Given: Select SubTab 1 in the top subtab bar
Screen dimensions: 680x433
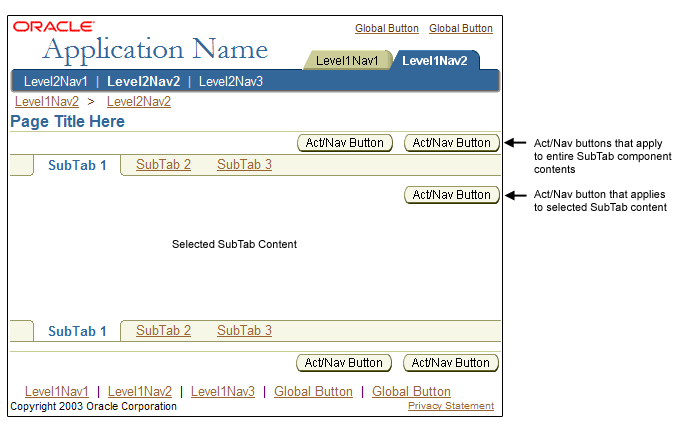Looking at the screenshot, I should [x=77, y=165].
